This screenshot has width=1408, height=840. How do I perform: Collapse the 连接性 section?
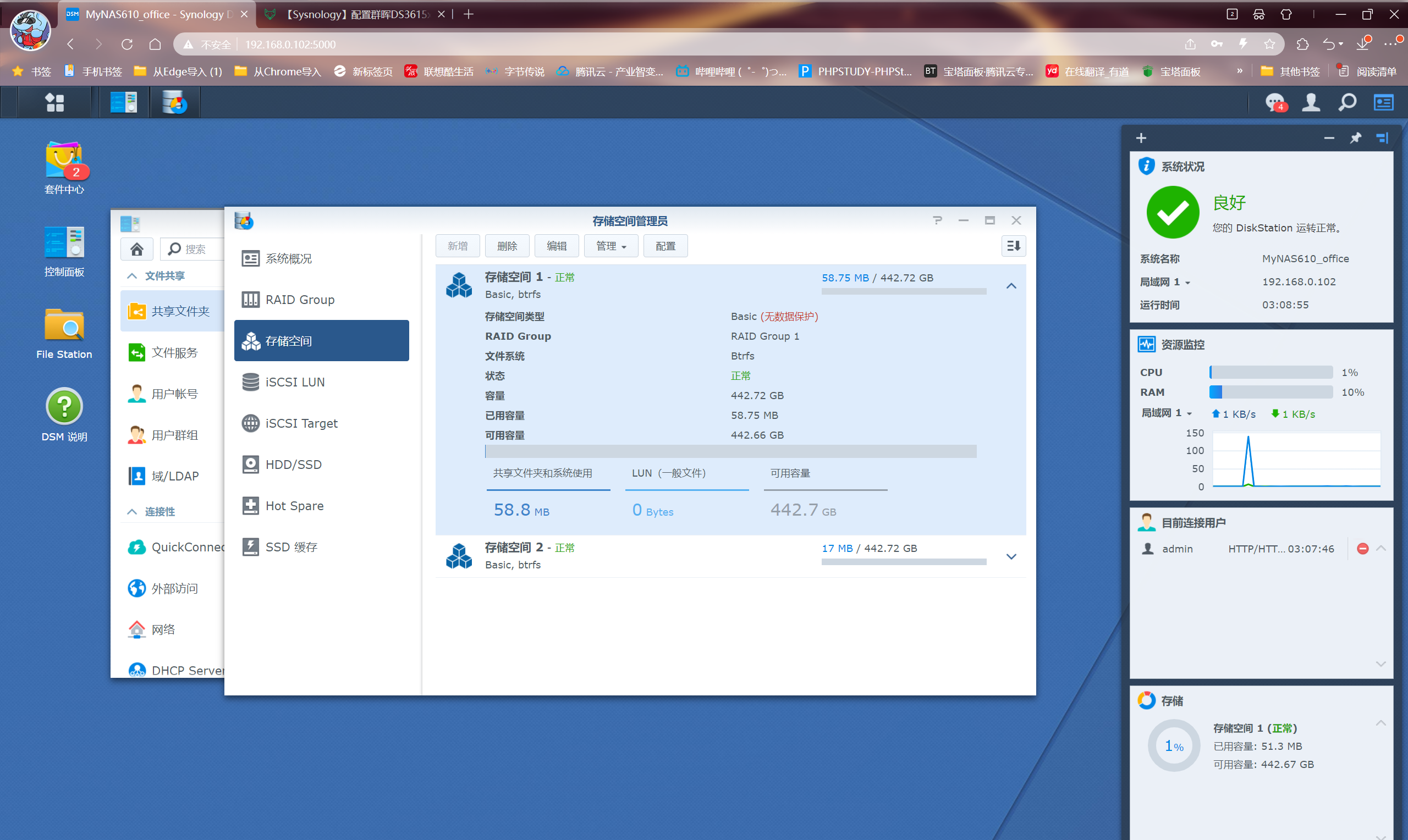coord(132,511)
